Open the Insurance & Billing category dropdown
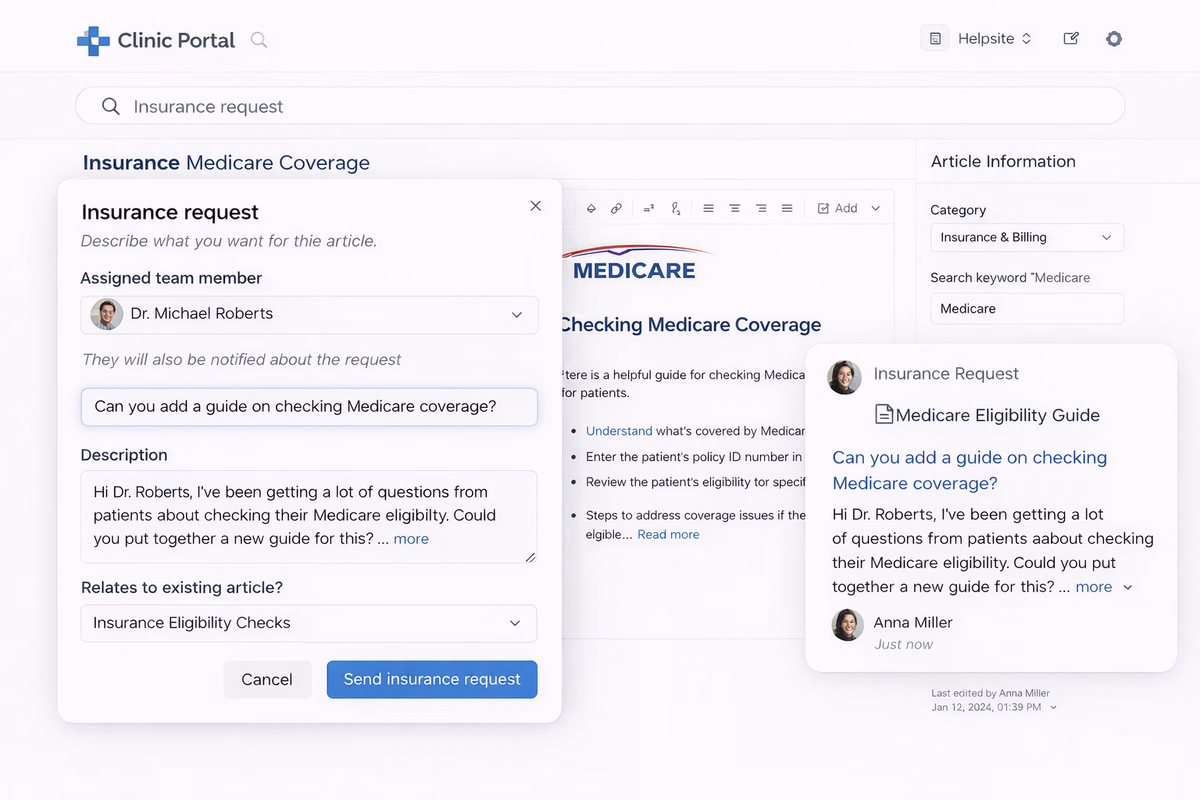 (x=1027, y=238)
